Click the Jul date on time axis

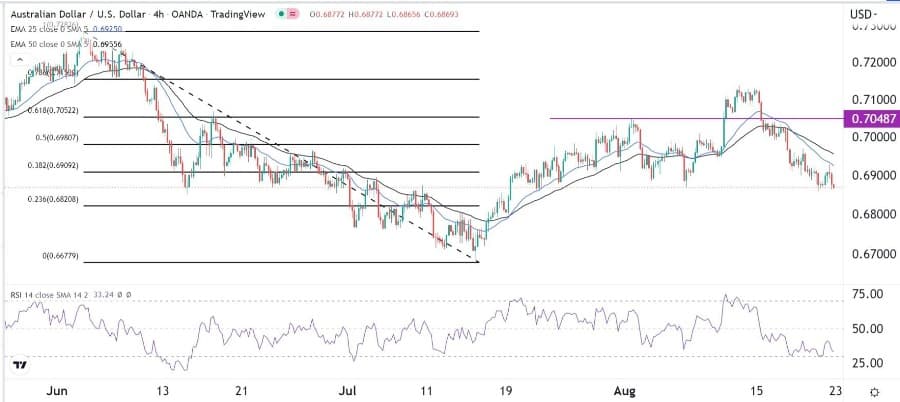point(347,392)
